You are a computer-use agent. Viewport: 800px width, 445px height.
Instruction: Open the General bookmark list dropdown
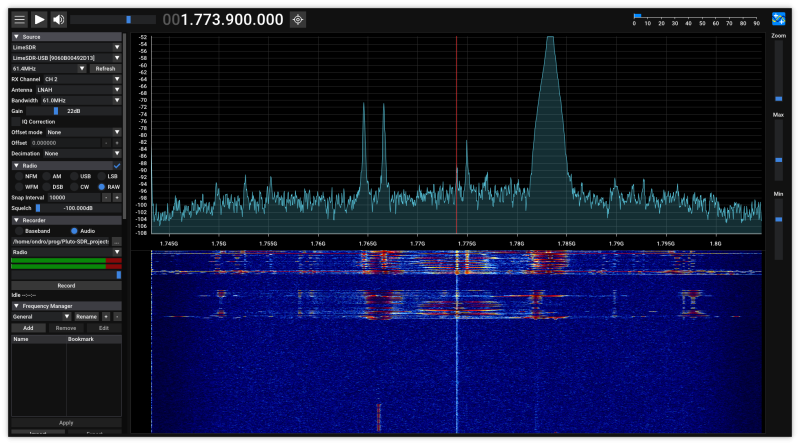(x=41, y=317)
